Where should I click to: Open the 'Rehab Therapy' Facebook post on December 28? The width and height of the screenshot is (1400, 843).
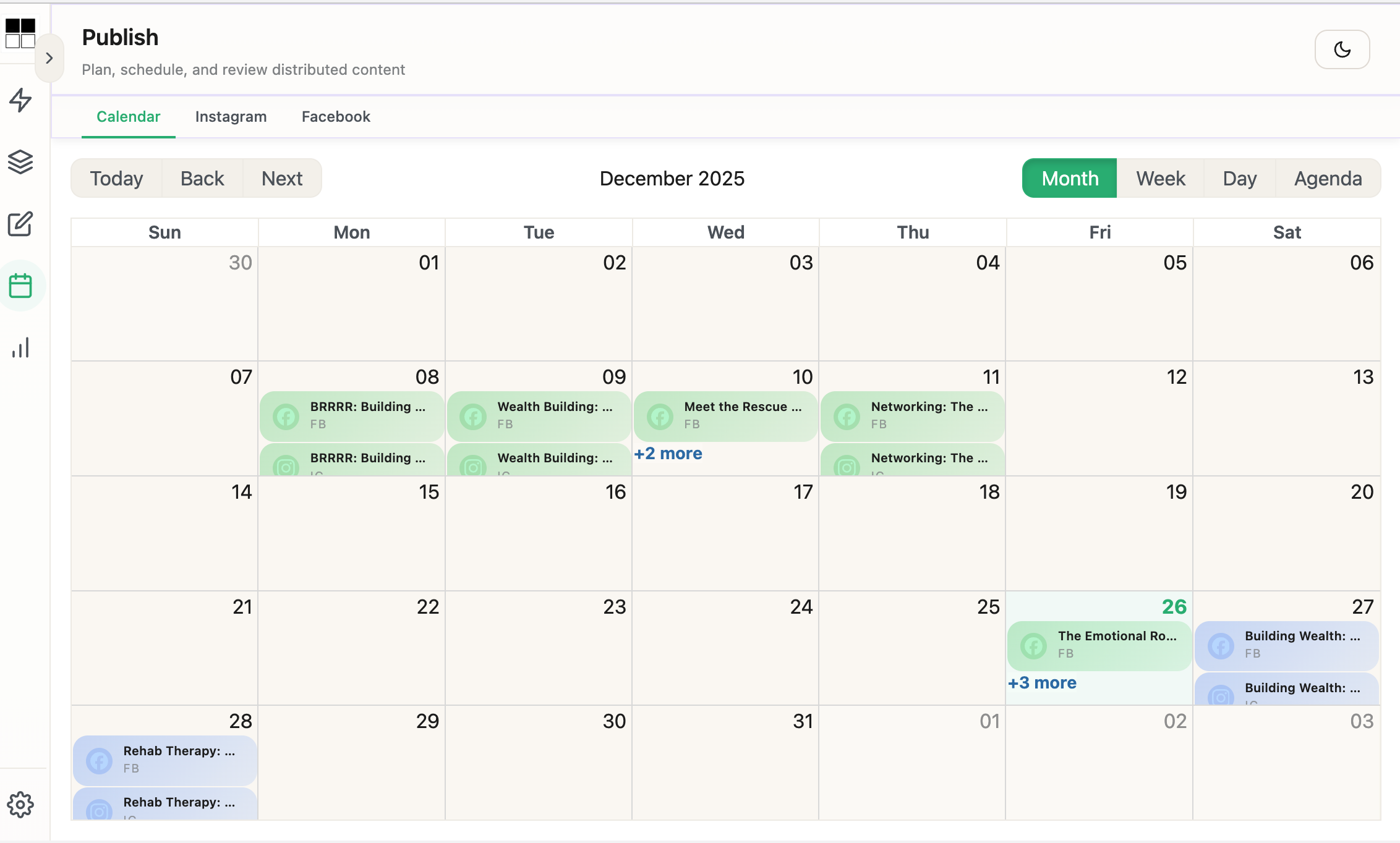tap(164, 760)
